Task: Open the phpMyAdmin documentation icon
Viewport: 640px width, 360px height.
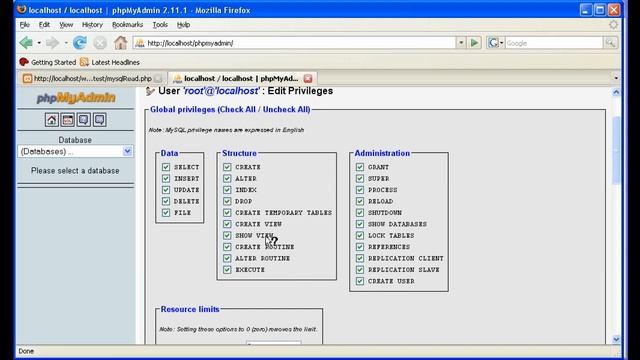Action: coord(83,120)
